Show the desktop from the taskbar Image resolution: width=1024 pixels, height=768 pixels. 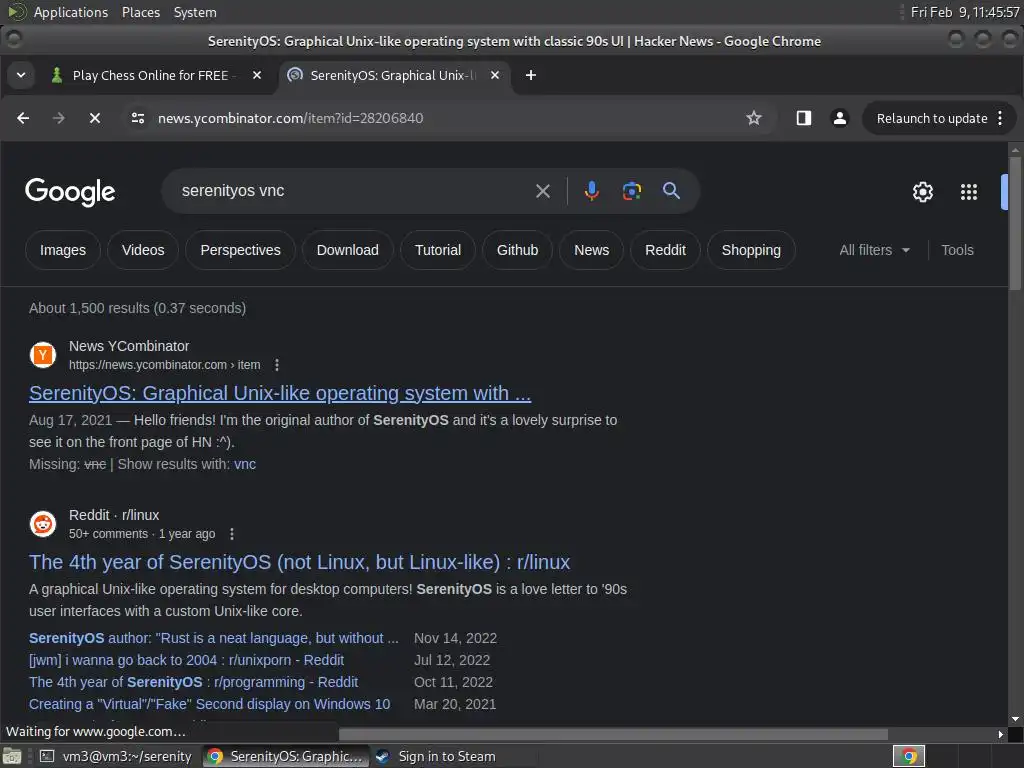tap(12, 756)
